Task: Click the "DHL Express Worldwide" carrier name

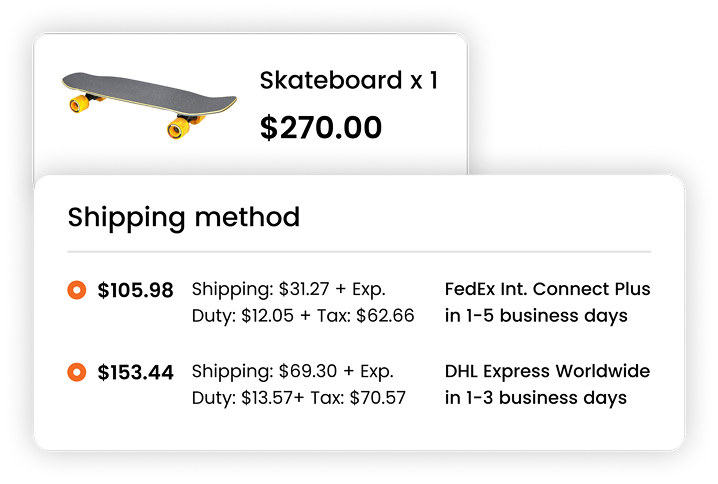Action: (x=547, y=372)
